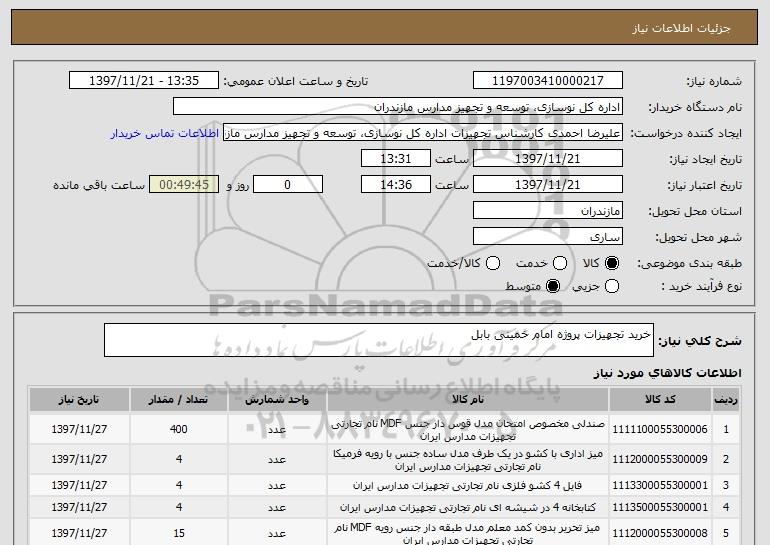Click the public announcement date field 13:35

144,81
